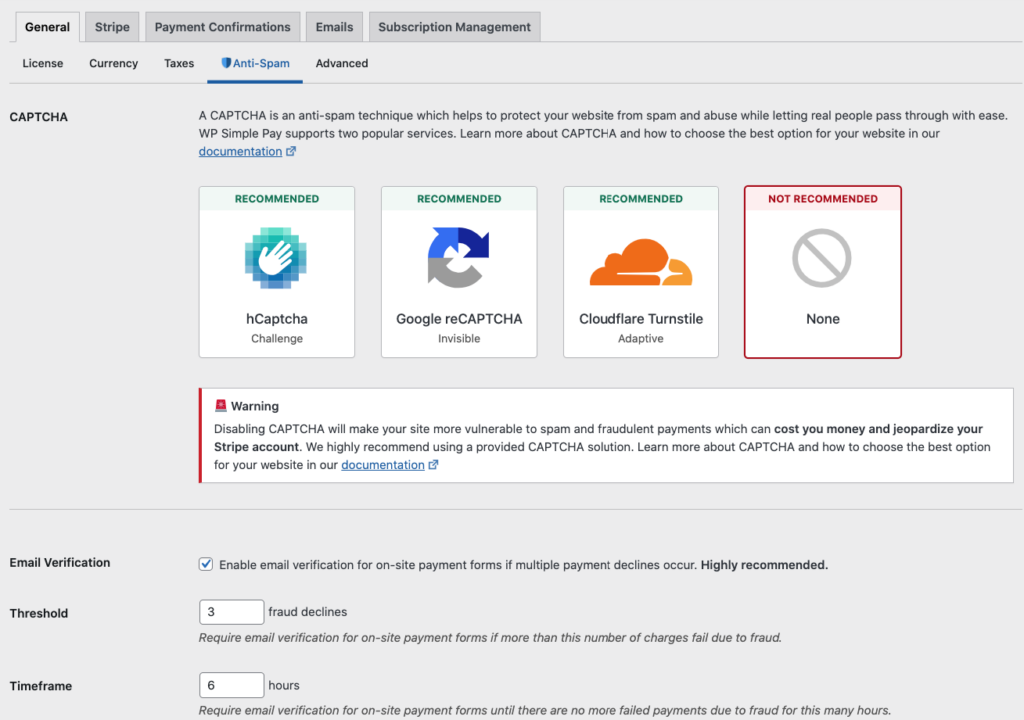Click the Cloudflare Turnstile cloud logo
Image resolution: width=1024 pixels, height=720 pixels.
pyautogui.click(x=640, y=262)
